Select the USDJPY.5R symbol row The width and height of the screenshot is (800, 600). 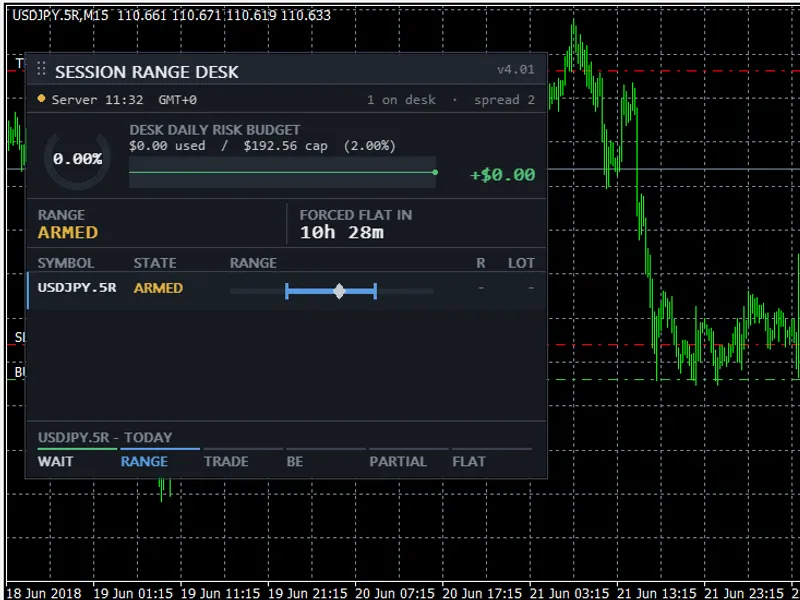(286, 291)
